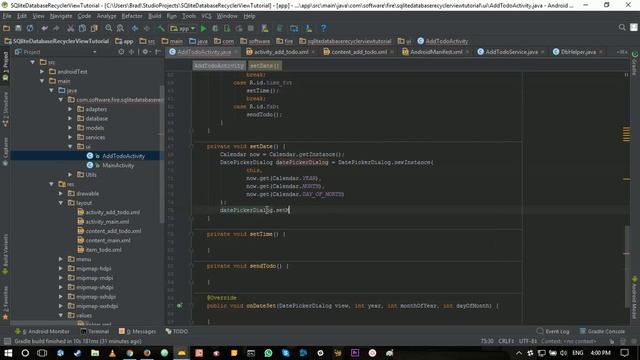Image resolution: width=640 pixels, height=360 pixels.
Task: Click collapse all icon in Project panel
Action: 131,52
